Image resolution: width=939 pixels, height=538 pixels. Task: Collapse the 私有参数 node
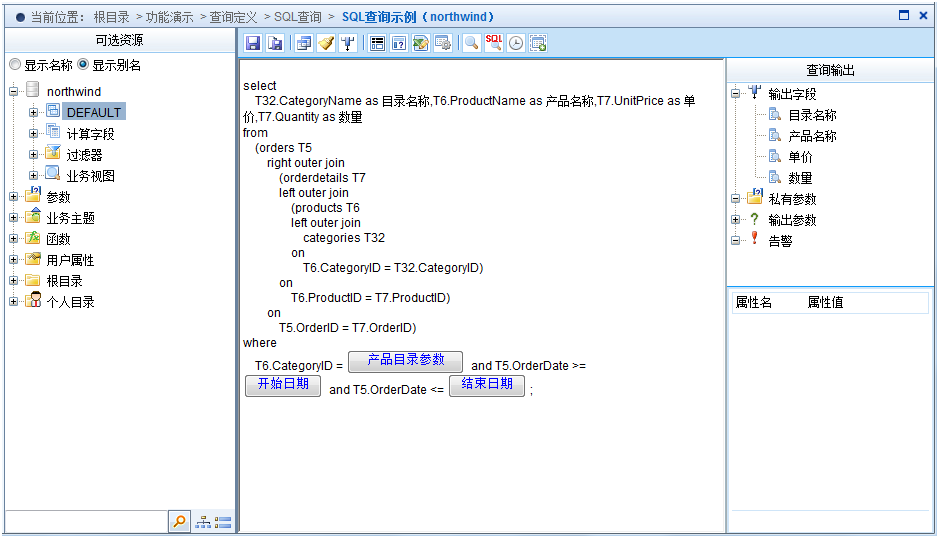coord(735,199)
